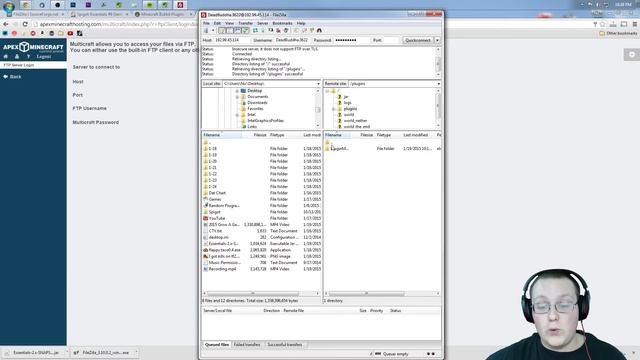The height and width of the screenshot is (360, 640).
Task: Toggle the message log display in the FileZilla toolbar
Action: coord(222,31)
